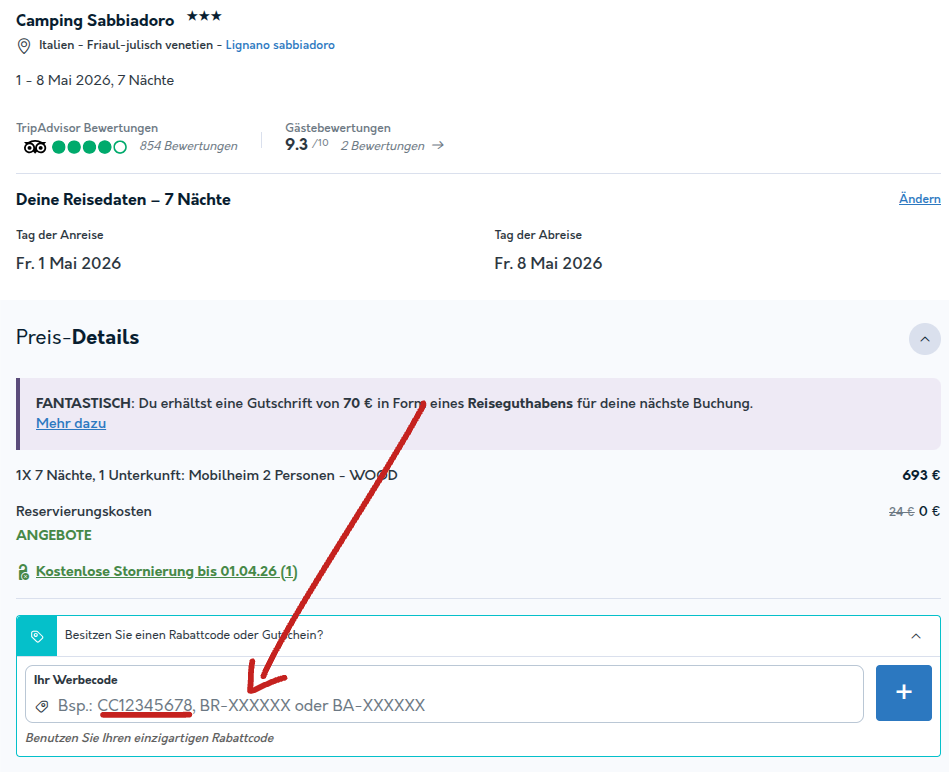Open the 2 Bewertungen guest reviews

(383, 146)
